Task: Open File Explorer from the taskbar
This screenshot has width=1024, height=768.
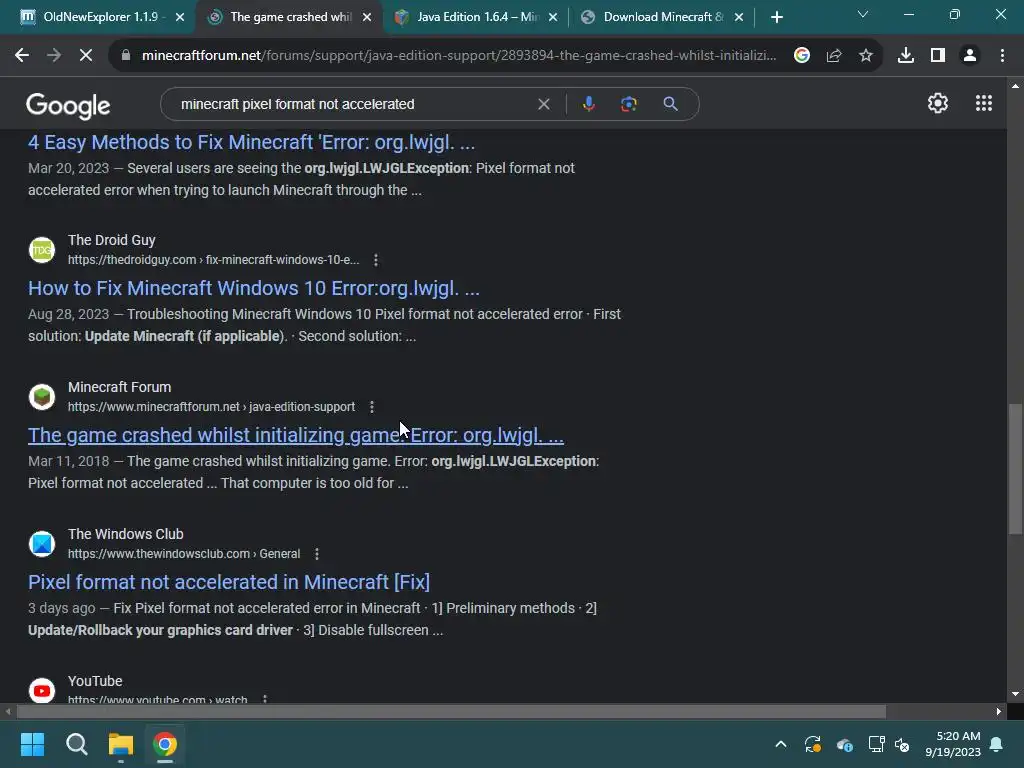Action: (x=121, y=744)
